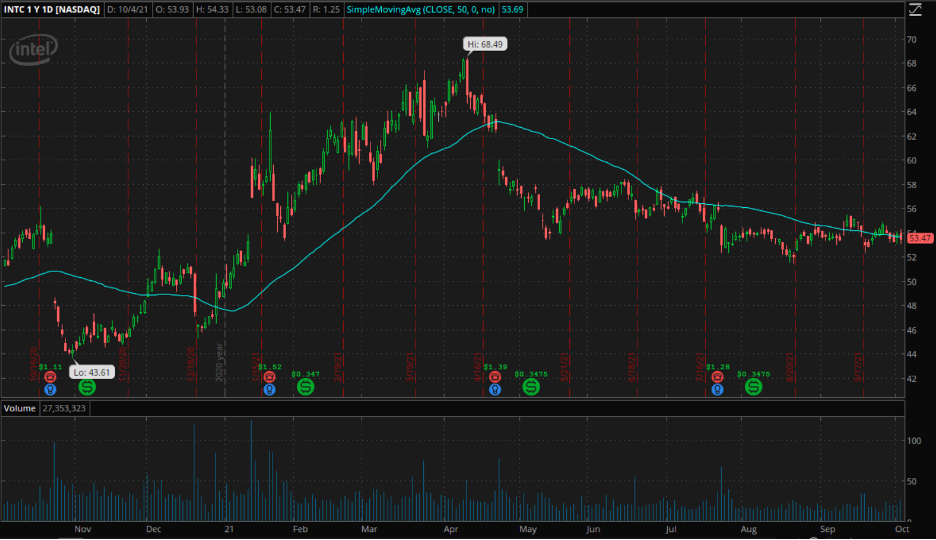Click the 60 price axis label

click(912, 161)
